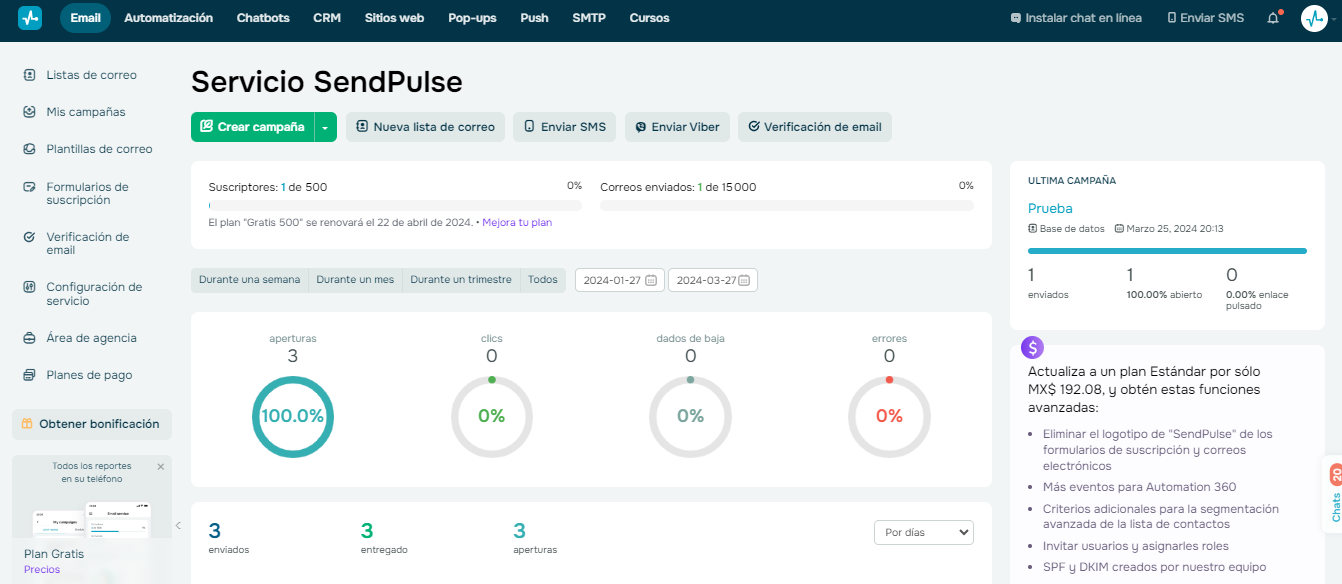The image size is (1342, 584).
Task: Select the Todos period filter
Action: click(x=543, y=280)
